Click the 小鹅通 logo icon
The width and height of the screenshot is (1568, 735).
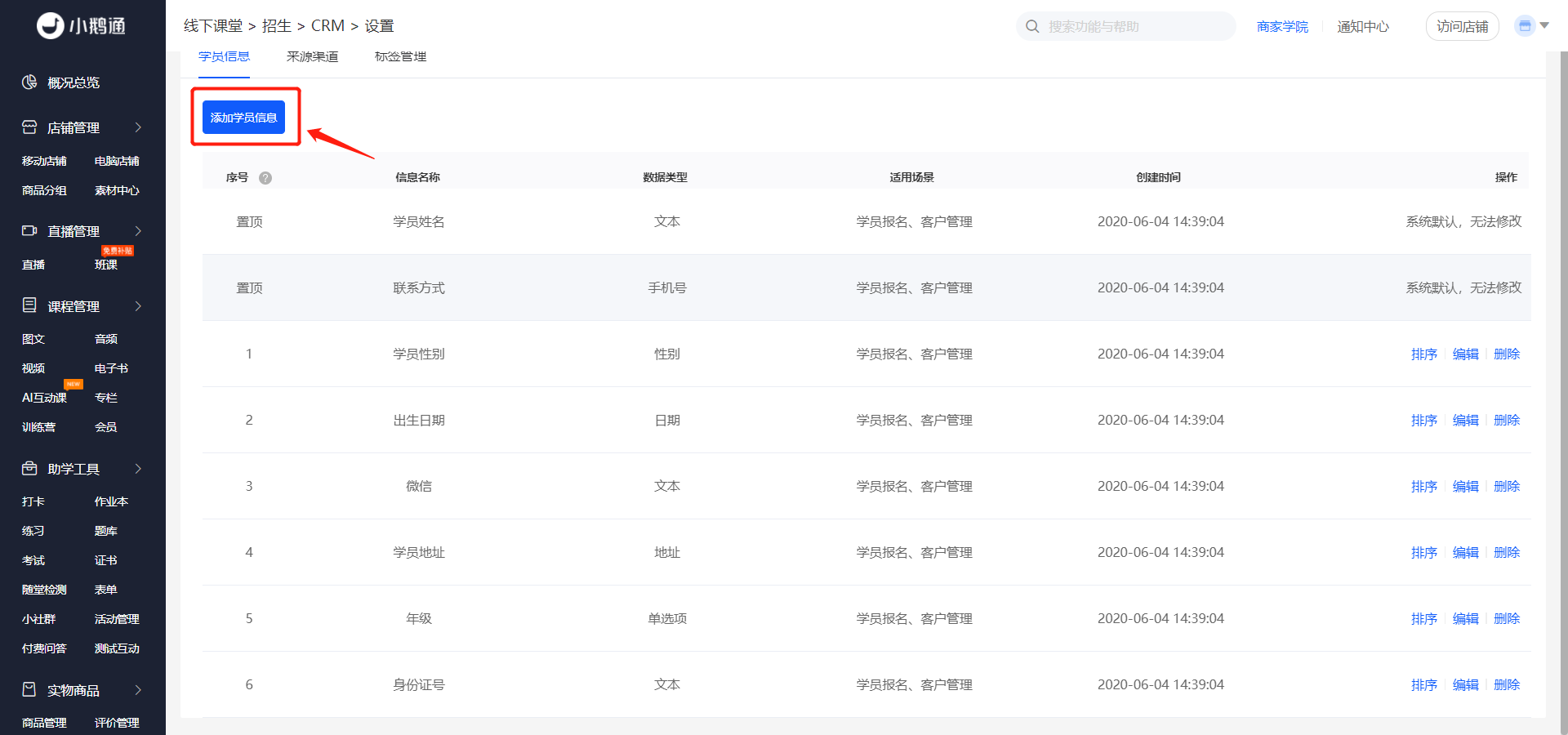[50, 26]
